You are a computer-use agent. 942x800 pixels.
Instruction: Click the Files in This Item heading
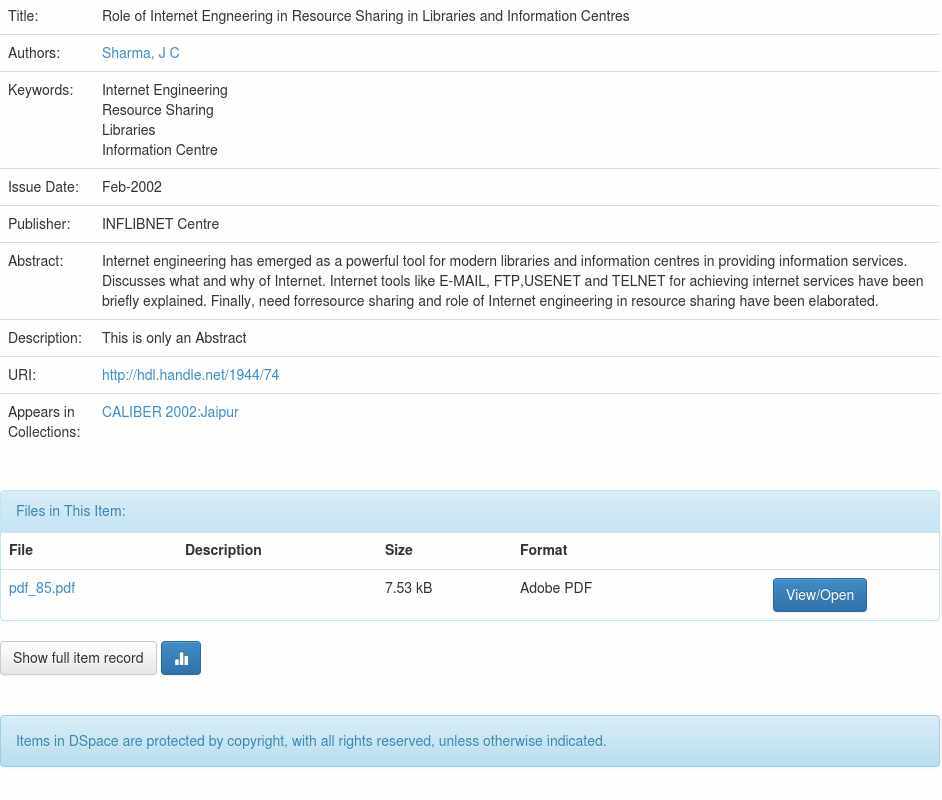tap(71, 511)
